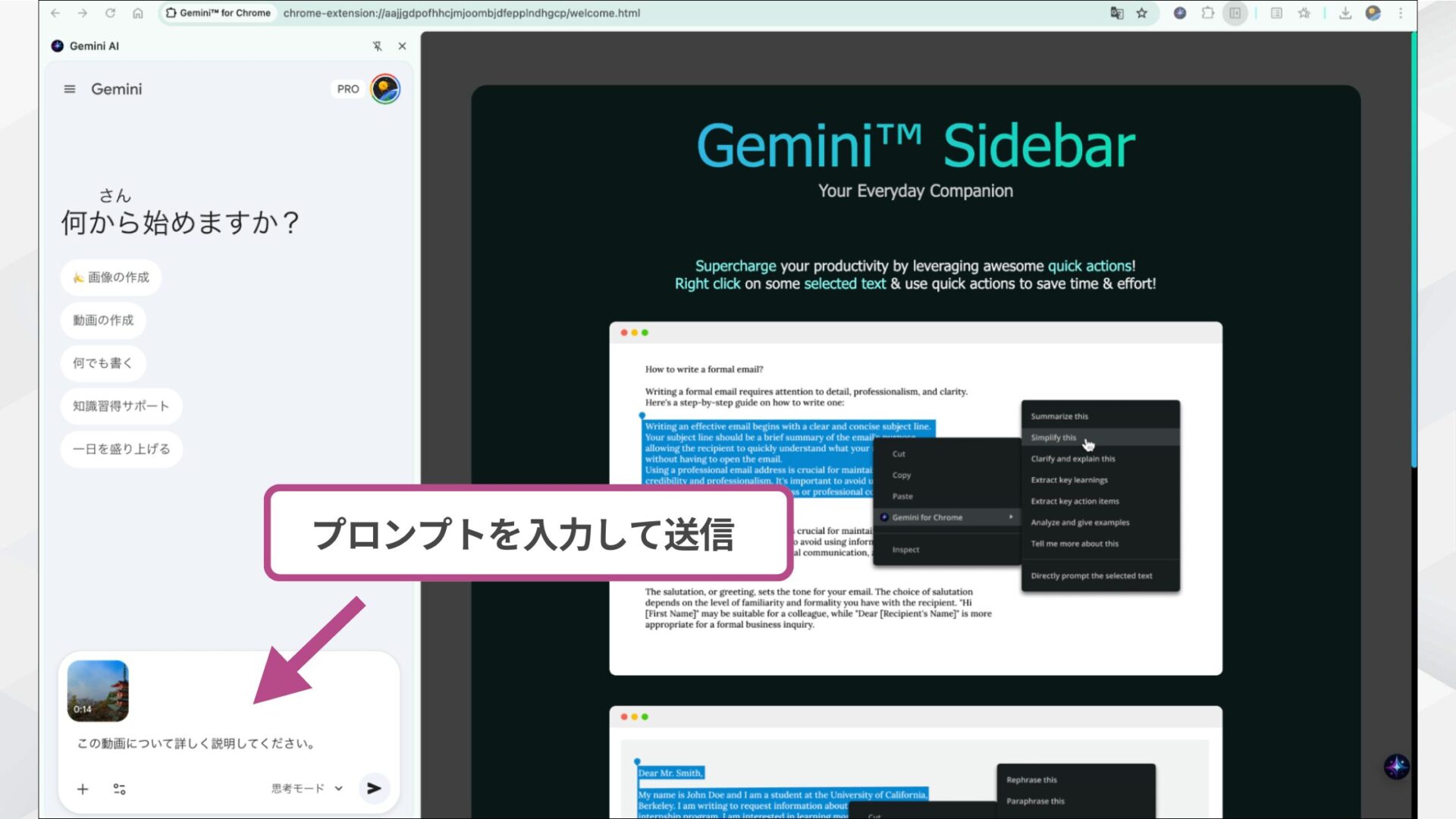Click the prompt text input field
1456x819 pixels.
pyautogui.click(x=193, y=743)
